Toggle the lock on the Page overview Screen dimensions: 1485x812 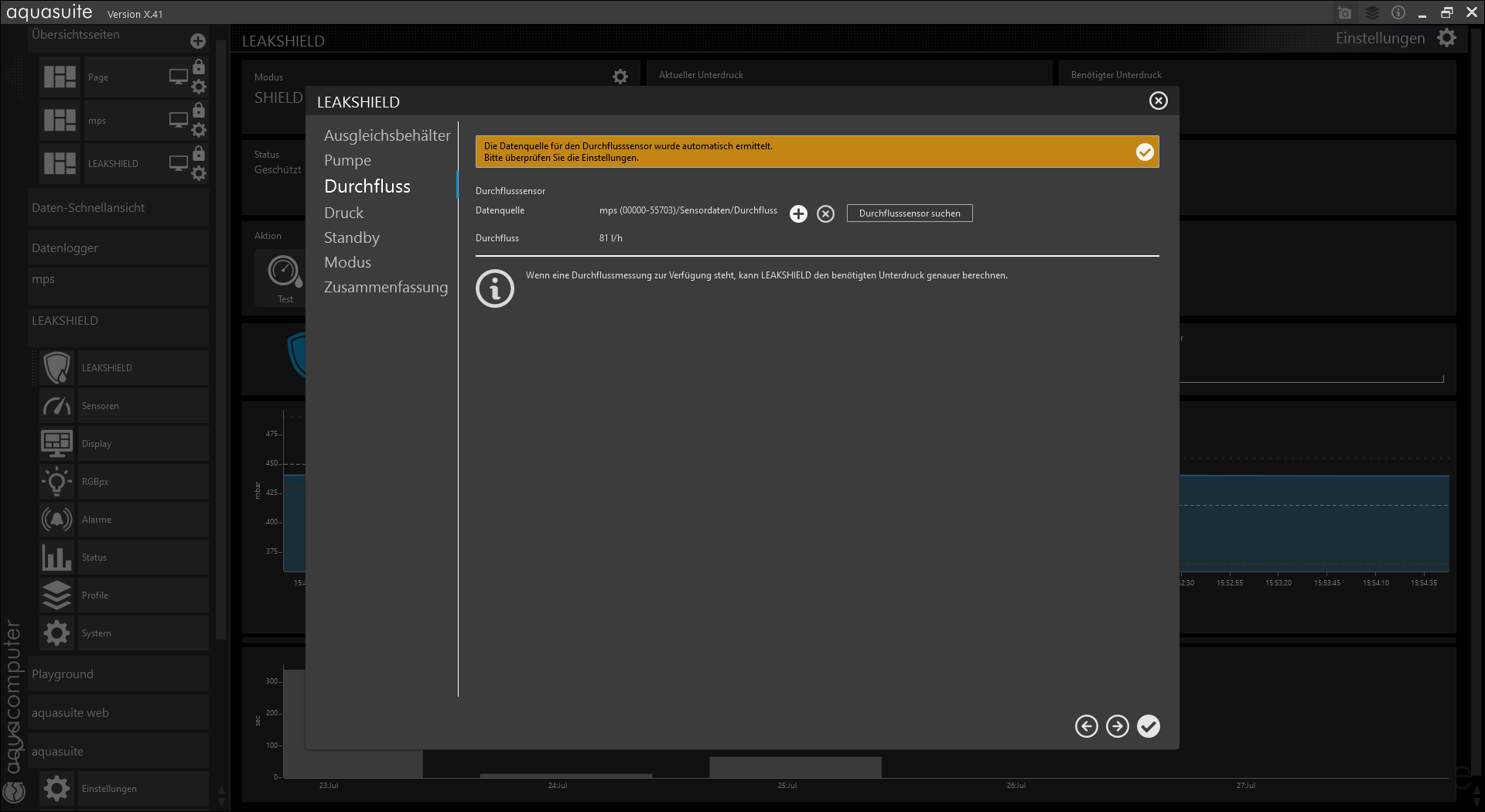click(199, 67)
